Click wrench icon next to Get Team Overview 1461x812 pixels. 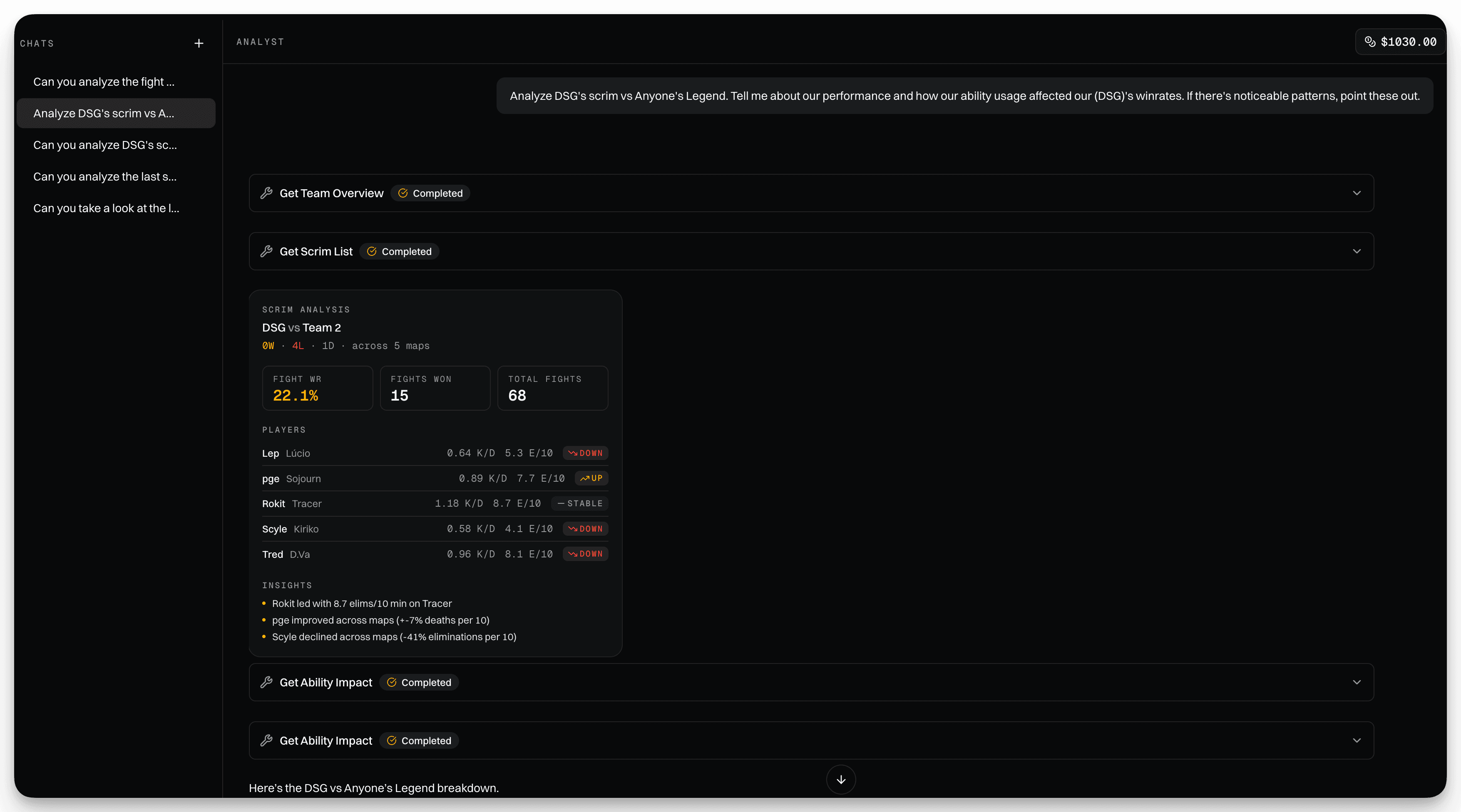[x=266, y=193]
